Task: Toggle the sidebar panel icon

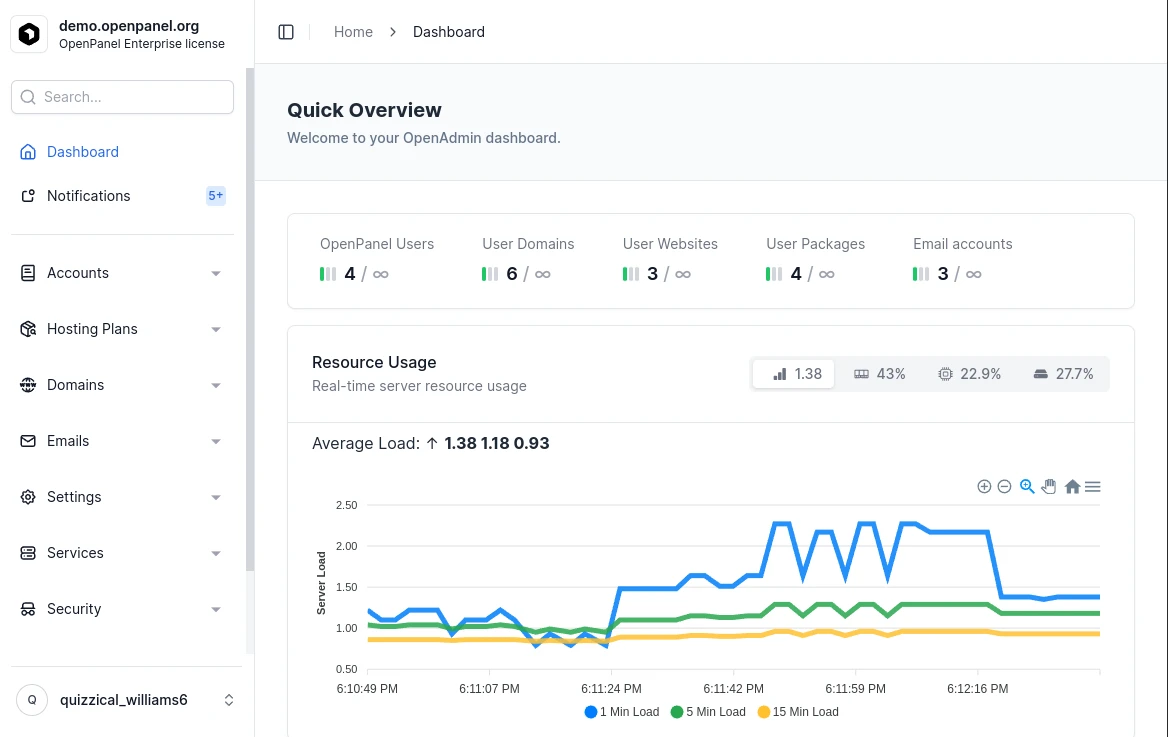Action: tap(286, 32)
